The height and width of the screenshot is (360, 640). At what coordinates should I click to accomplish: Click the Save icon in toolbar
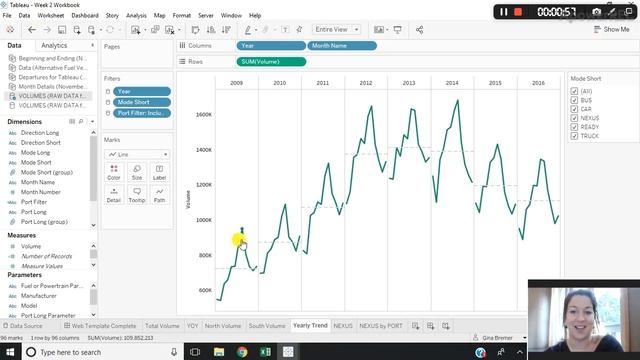pyautogui.click(x=62, y=30)
